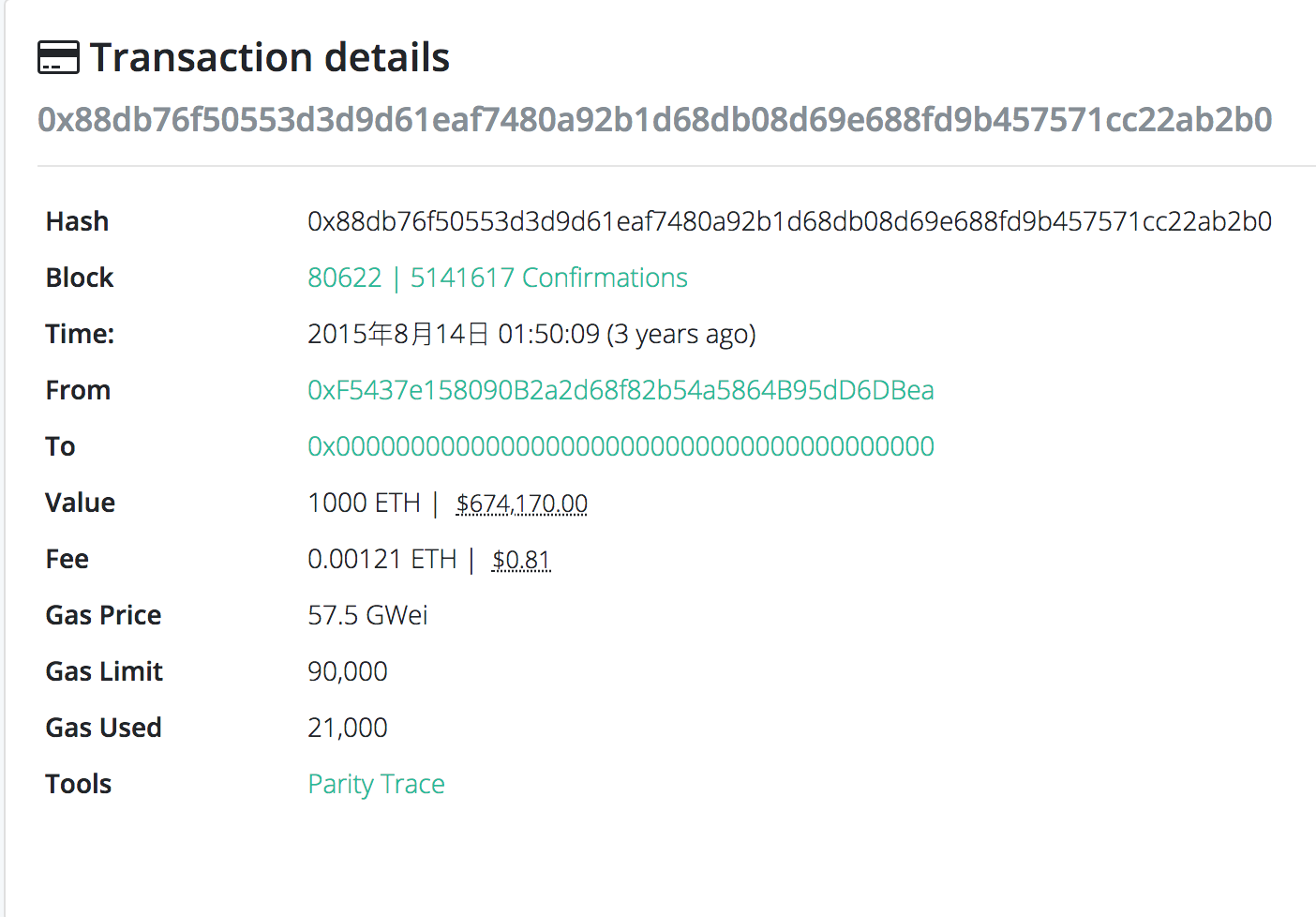This screenshot has height=917, width=1316.
Task: Open block 80622
Action: click(345, 278)
